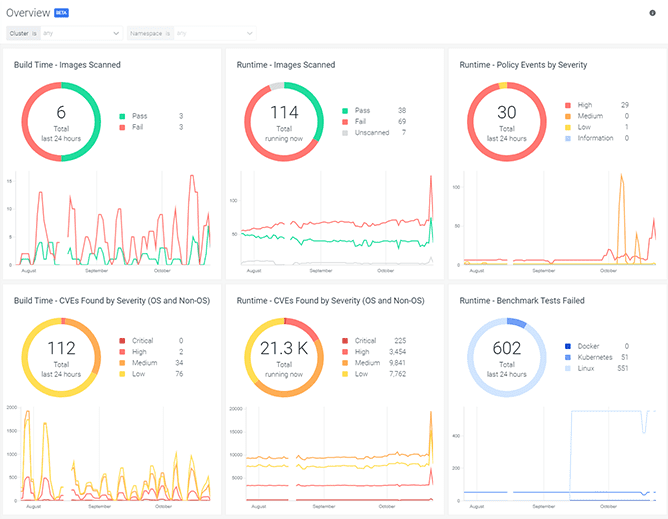Click the Kubernetes failed count 51
The width and height of the screenshot is (668, 519).
click(x=625, y=357)
